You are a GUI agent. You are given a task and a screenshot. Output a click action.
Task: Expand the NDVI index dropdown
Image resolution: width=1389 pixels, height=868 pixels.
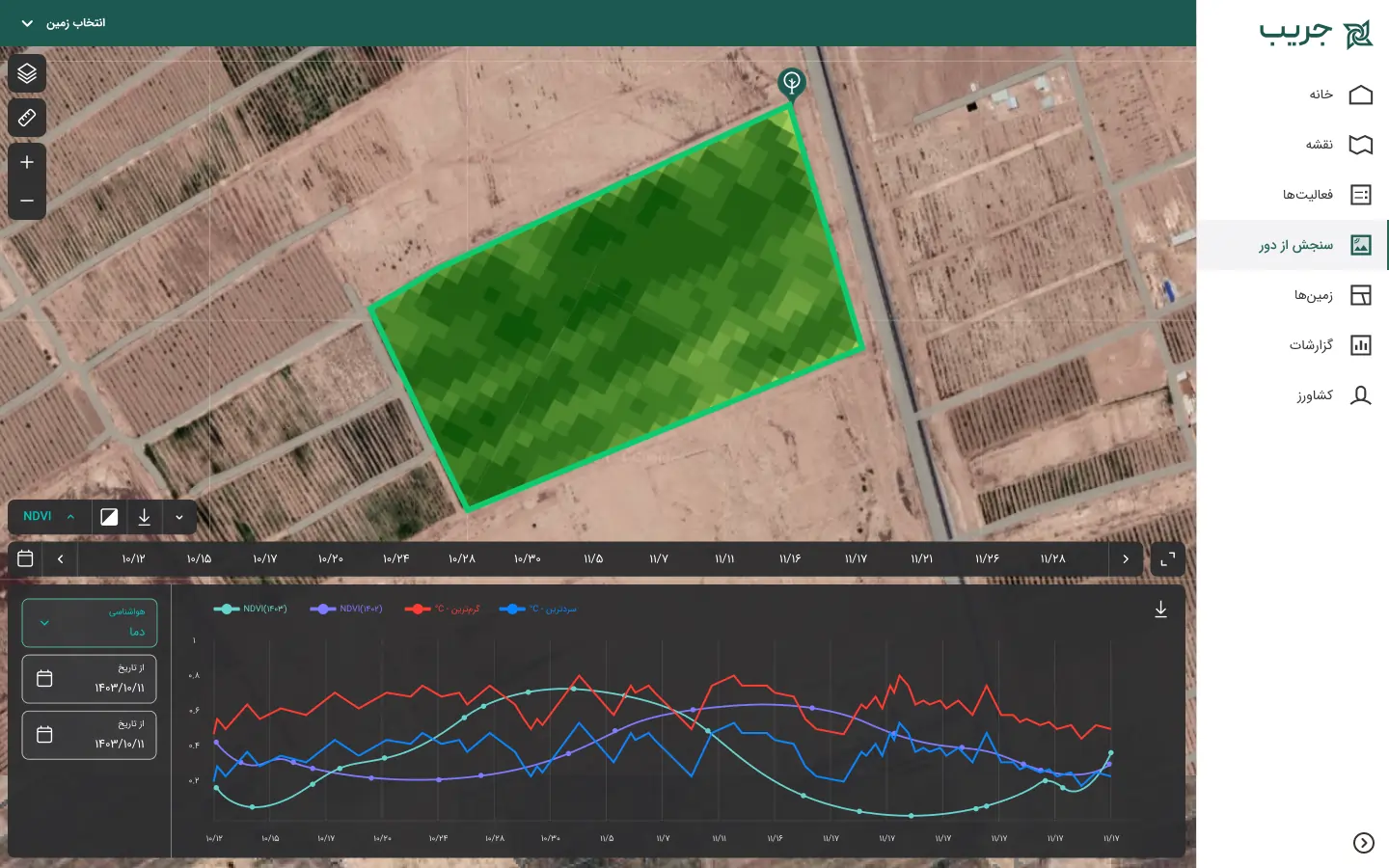click(x=49, y=517)
